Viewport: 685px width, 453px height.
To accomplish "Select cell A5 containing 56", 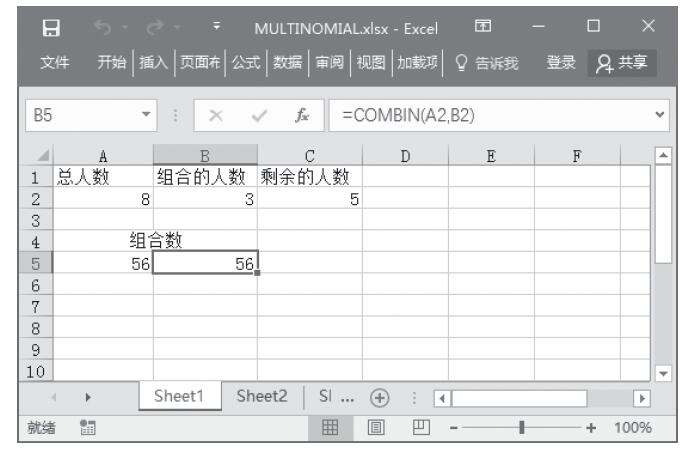I will (x=103, y=262).
